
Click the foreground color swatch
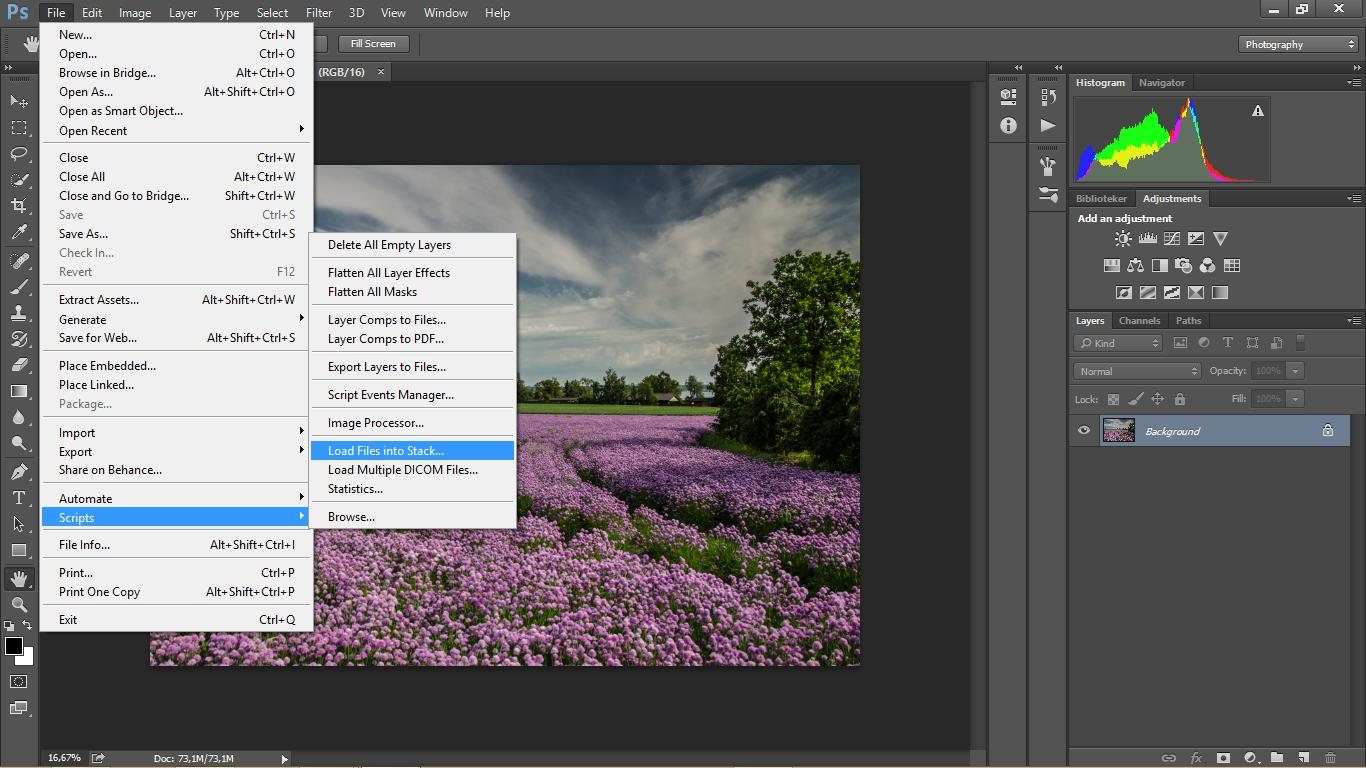(x=13, y=647)
